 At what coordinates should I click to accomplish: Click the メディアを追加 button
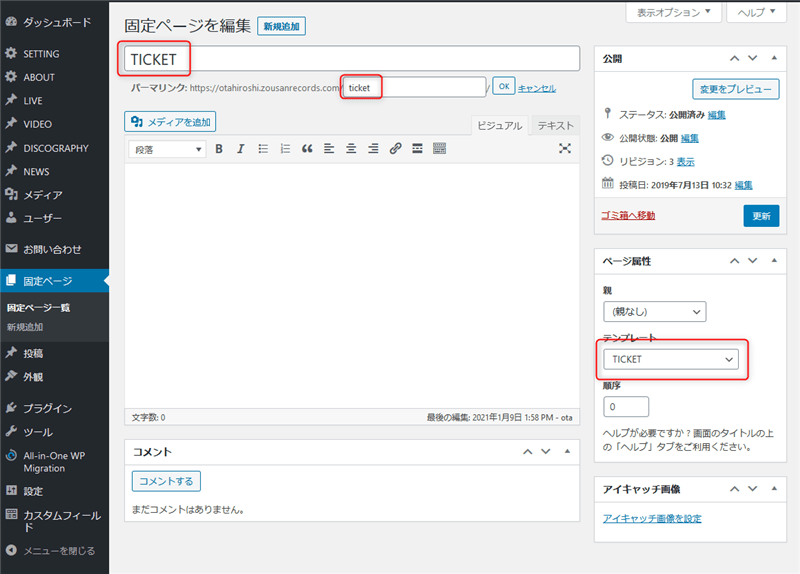pyautogui.click(x=170, y=121)
